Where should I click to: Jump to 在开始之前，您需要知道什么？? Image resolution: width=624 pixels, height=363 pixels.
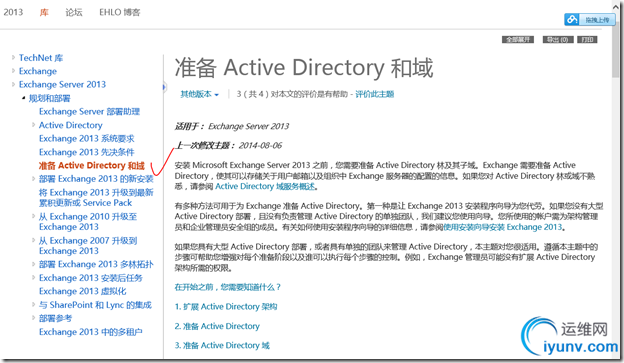pyautogui.click(x=228, y=287)
